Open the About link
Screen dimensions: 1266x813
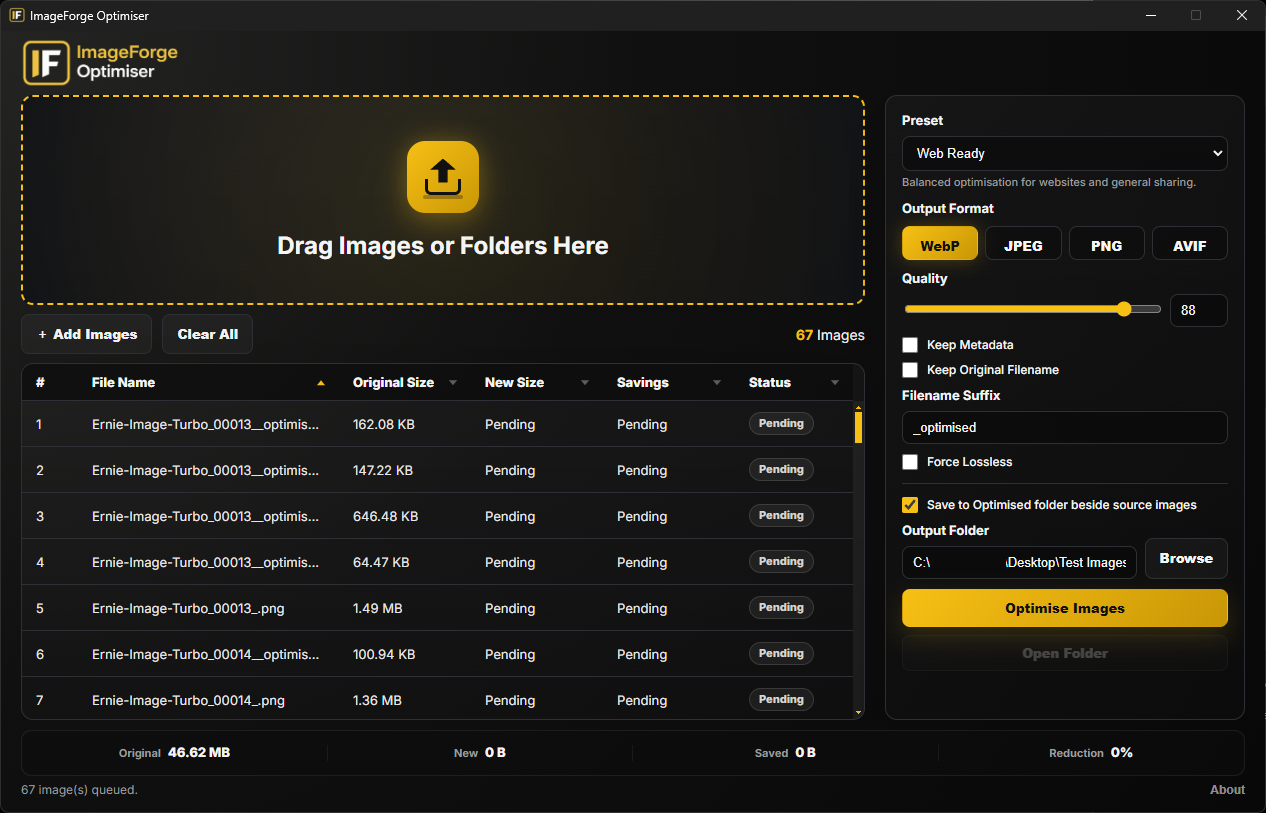click(1227, 790)
